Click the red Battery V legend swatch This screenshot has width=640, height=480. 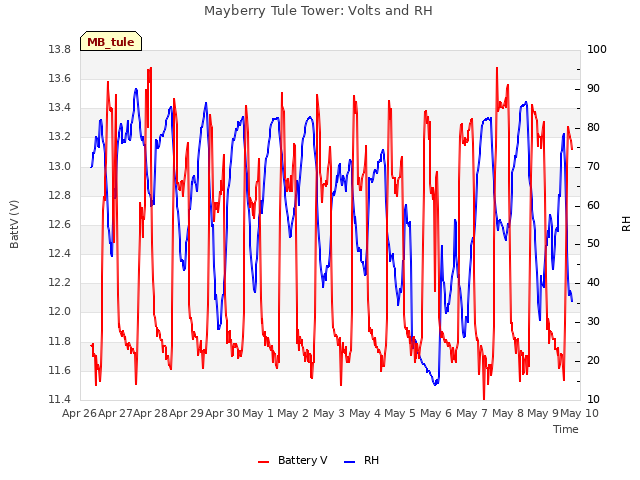click(264, 462)
